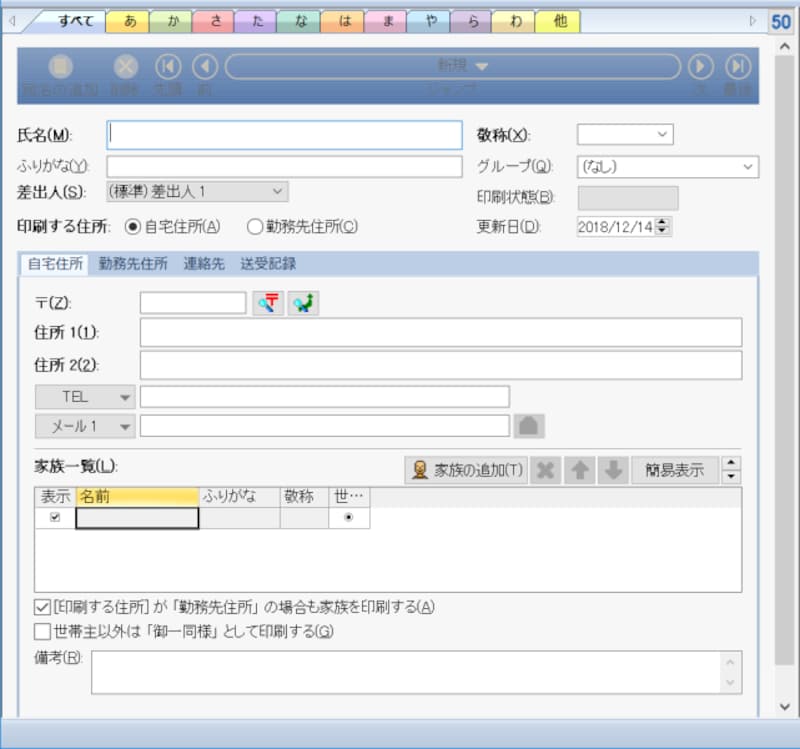Screen dimensions: 800x749
Task: Open the グループ dropdown showing (なし)
Action: [750, 166]
